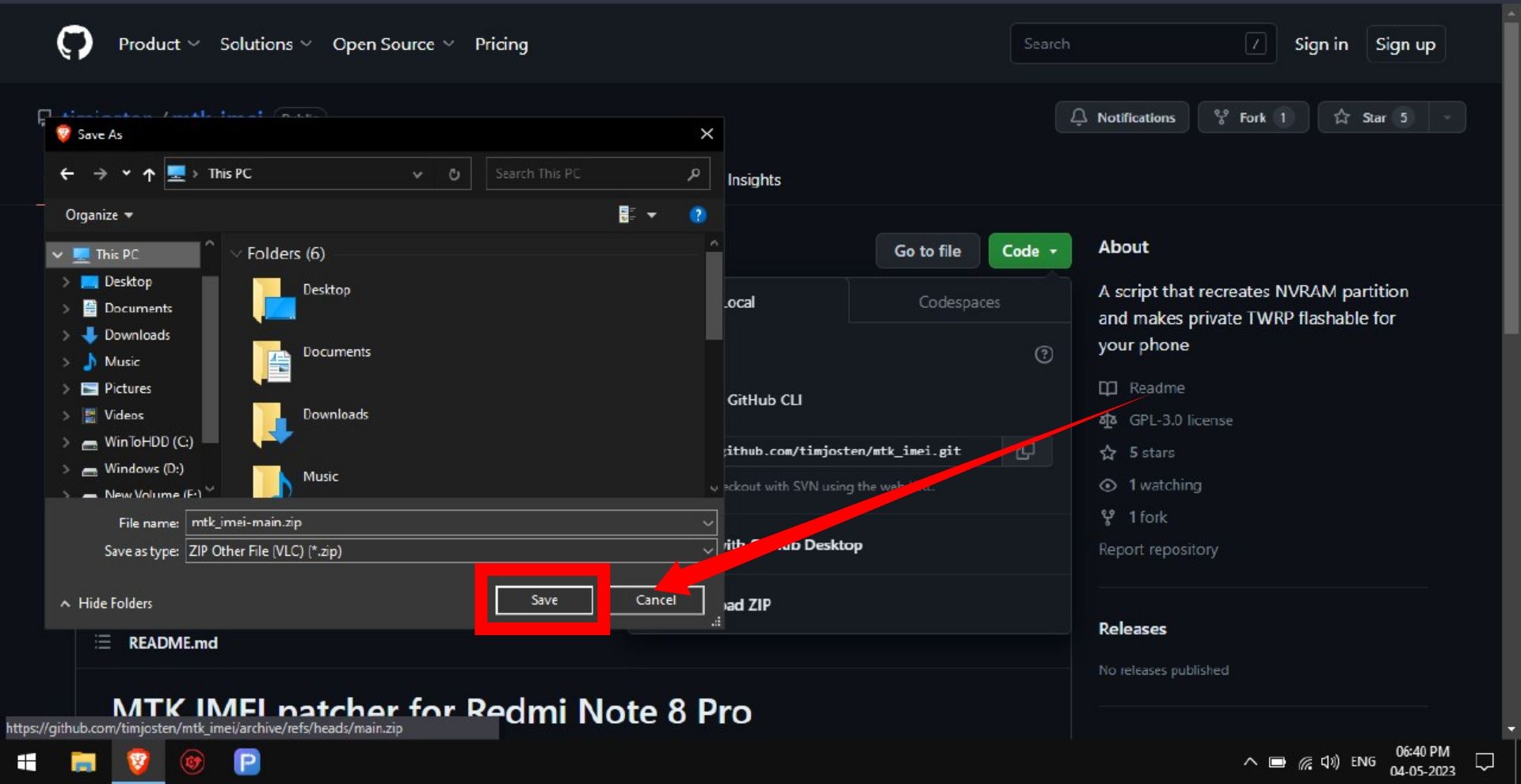Expand the Downloads tree node
The height and width of the screenshot is (784, 1521).
point(66,335)
